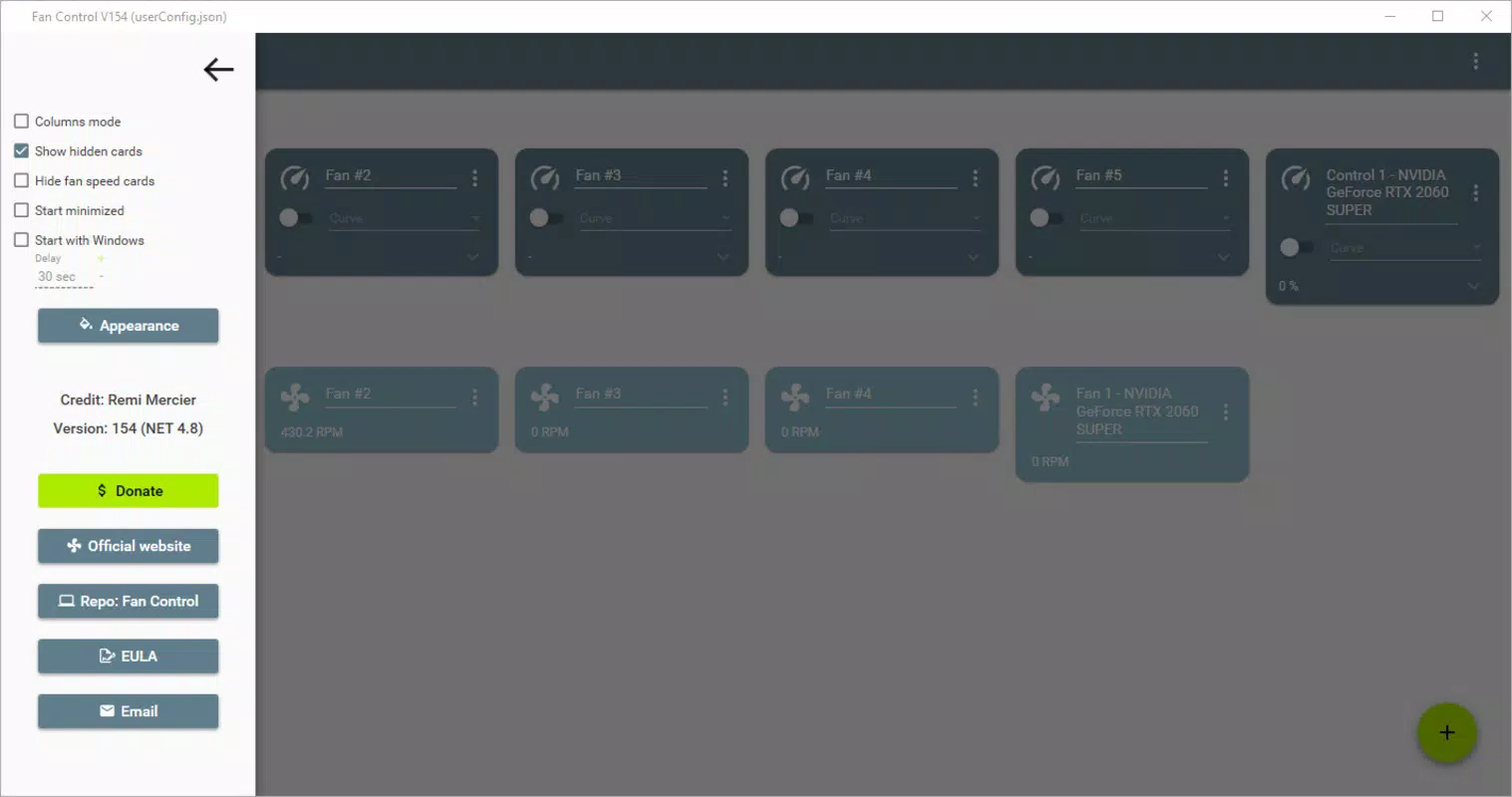This screenshot has width=1512, height=797.
Task: Toggle the Control 1 NVIDIA switch
Action: pos(1296,246)
